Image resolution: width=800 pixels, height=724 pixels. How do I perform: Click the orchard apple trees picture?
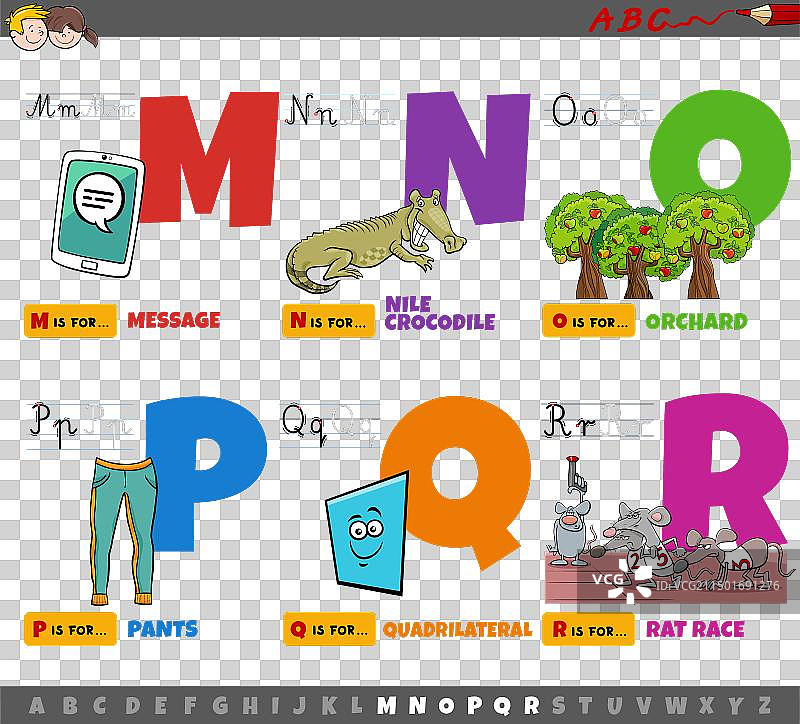tap(648, 242)
